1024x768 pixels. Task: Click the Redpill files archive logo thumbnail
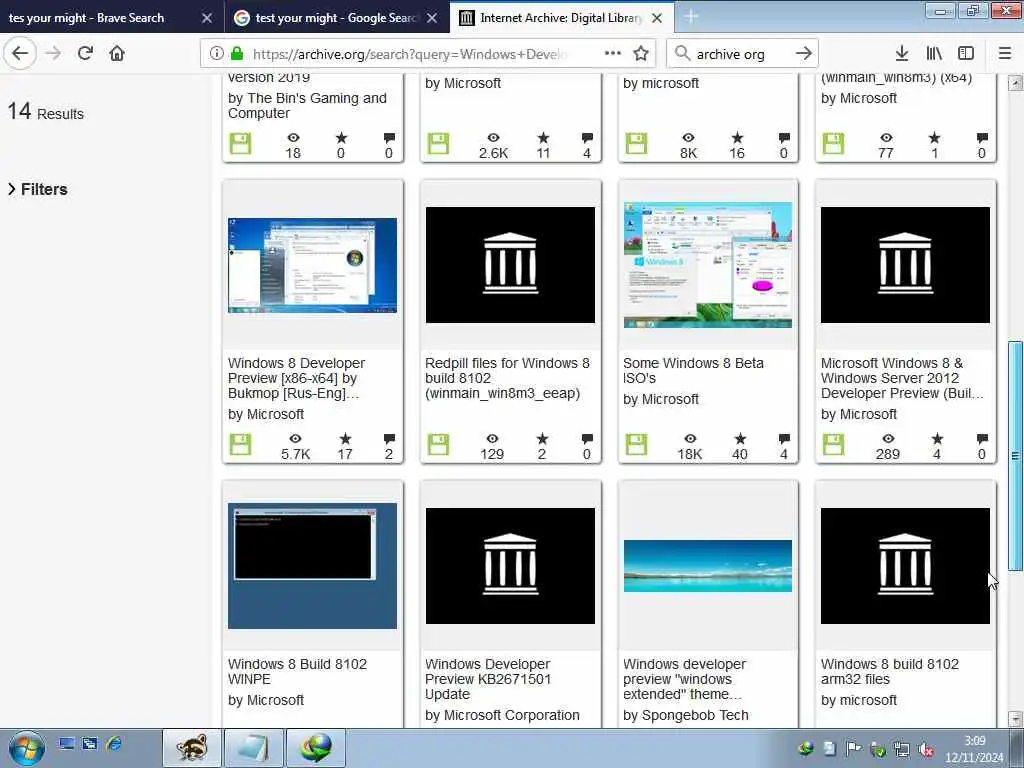coord(510,264)
